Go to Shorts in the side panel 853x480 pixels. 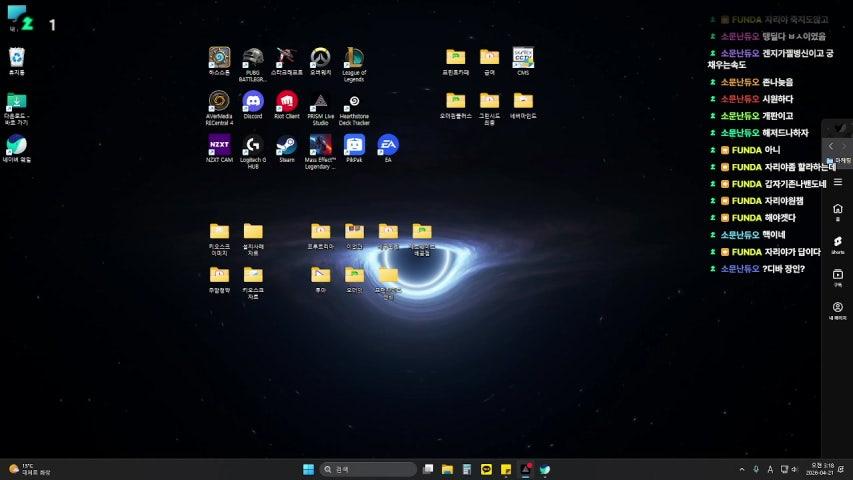(x=837, y=243)
